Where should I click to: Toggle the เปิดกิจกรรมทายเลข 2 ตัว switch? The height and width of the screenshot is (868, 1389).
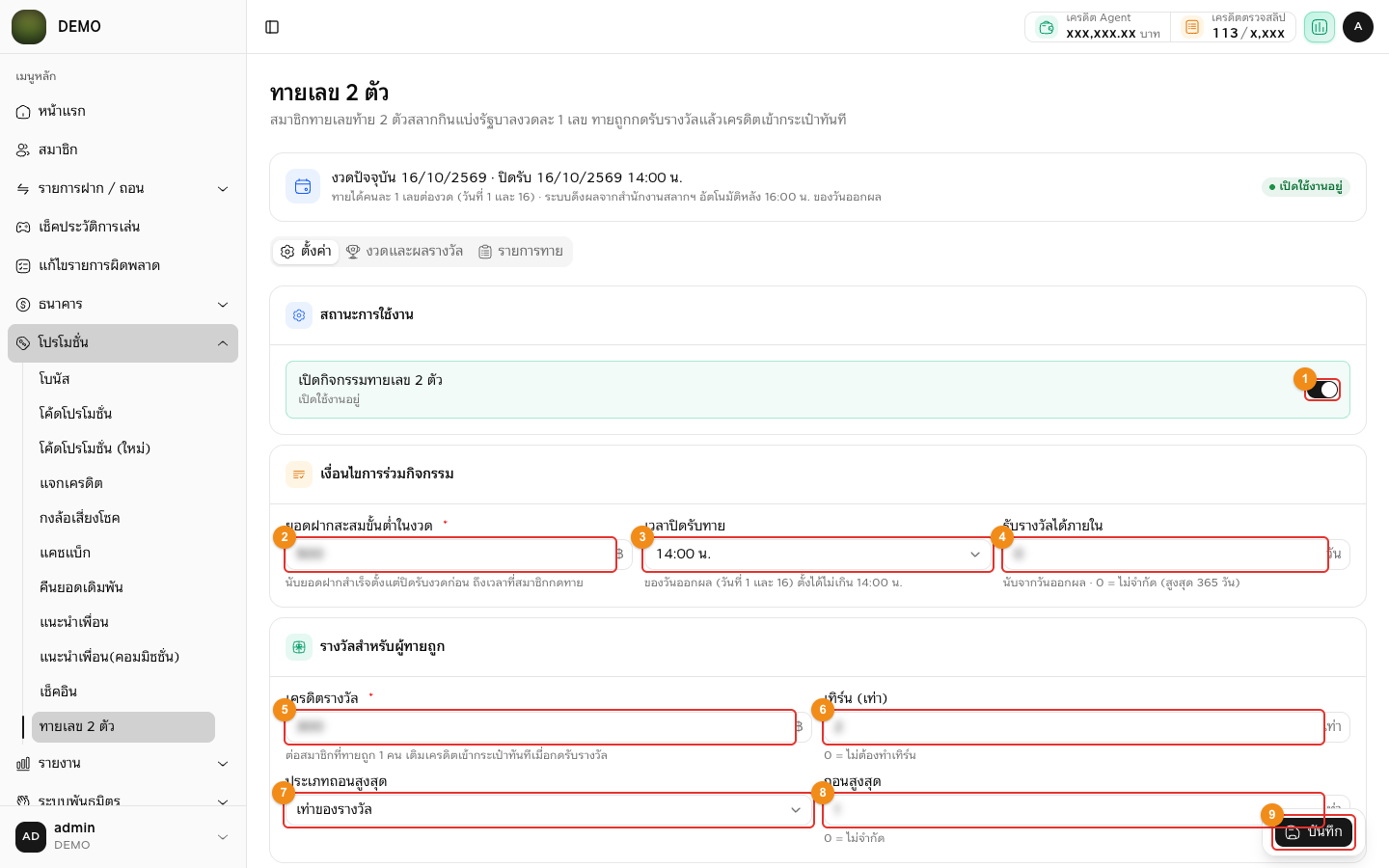(1322, 390)
